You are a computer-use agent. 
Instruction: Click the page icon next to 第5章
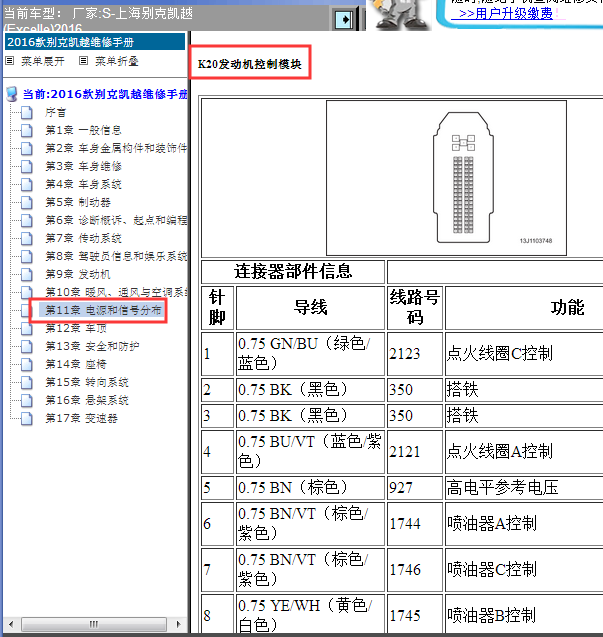(x=27, y=202)
